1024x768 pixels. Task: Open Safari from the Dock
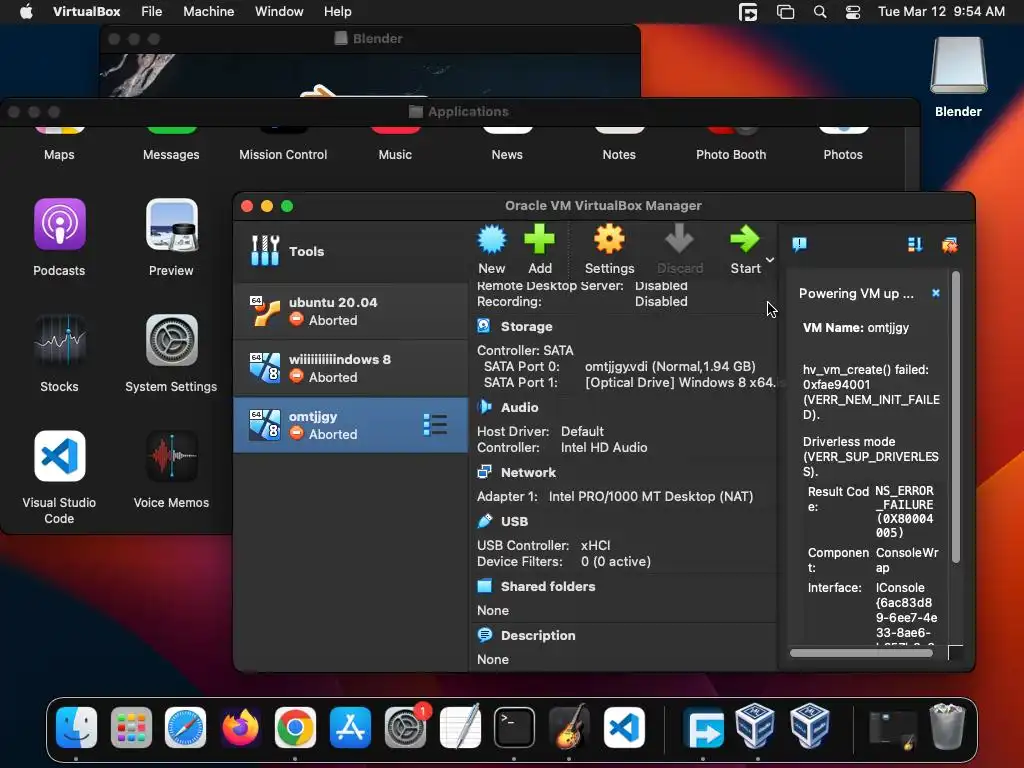185,728
